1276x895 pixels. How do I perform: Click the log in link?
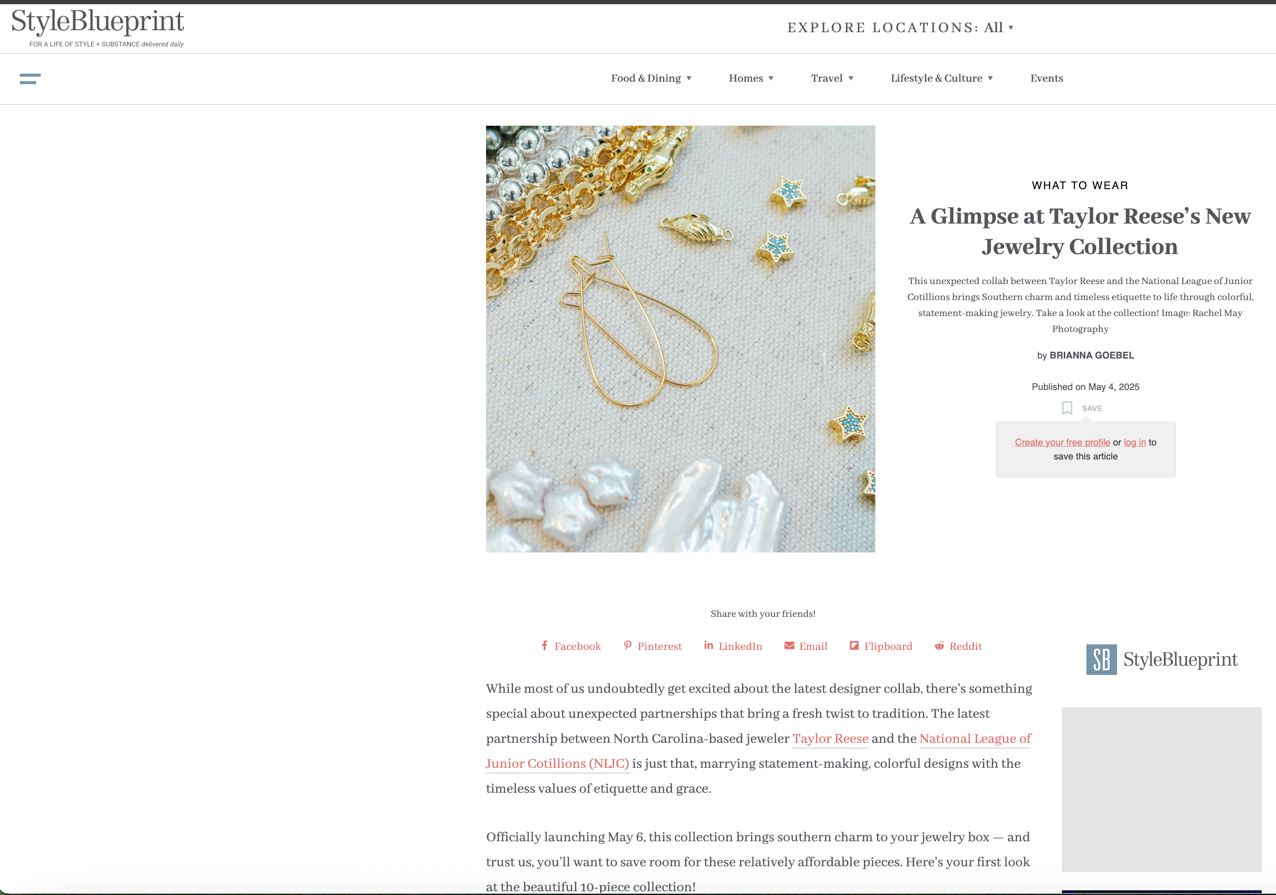(1134, 442)
